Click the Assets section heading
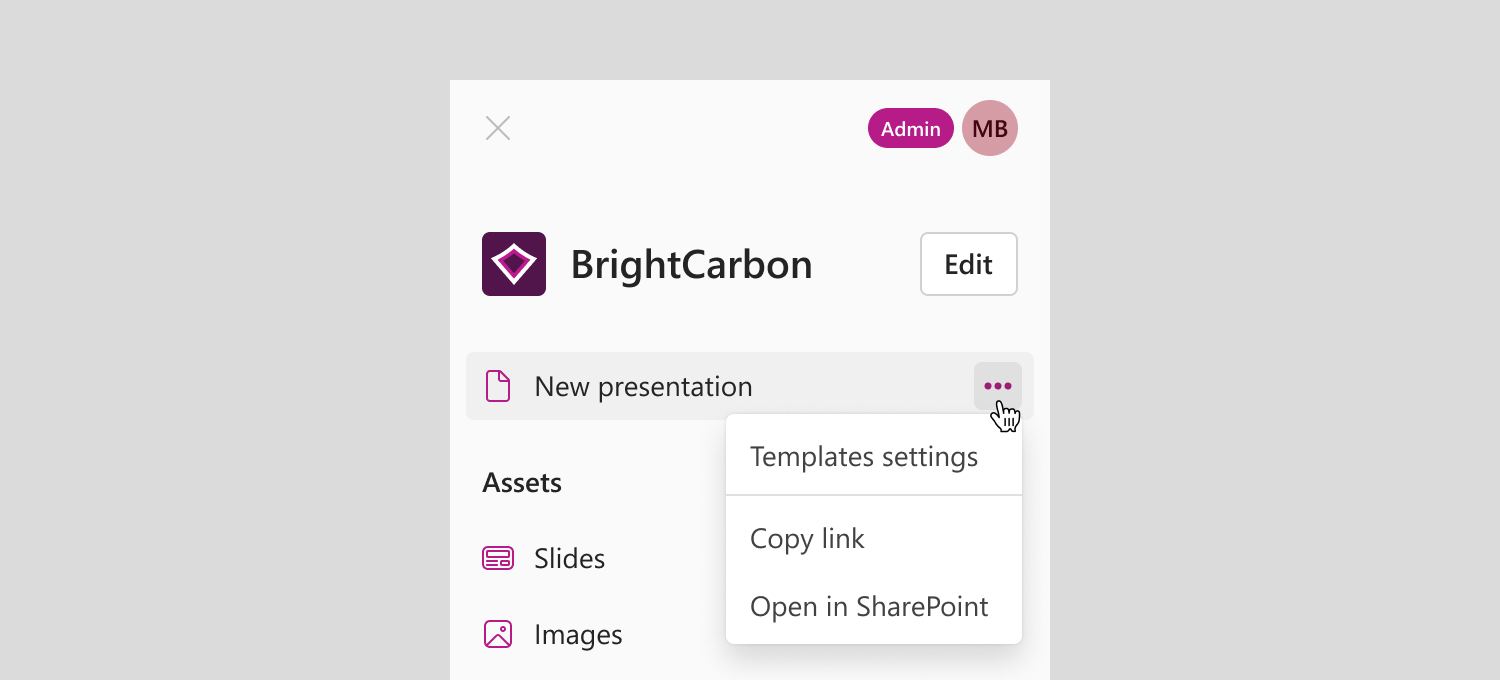Viewport: 1500px width, 680px height. [x=522, y=483]
